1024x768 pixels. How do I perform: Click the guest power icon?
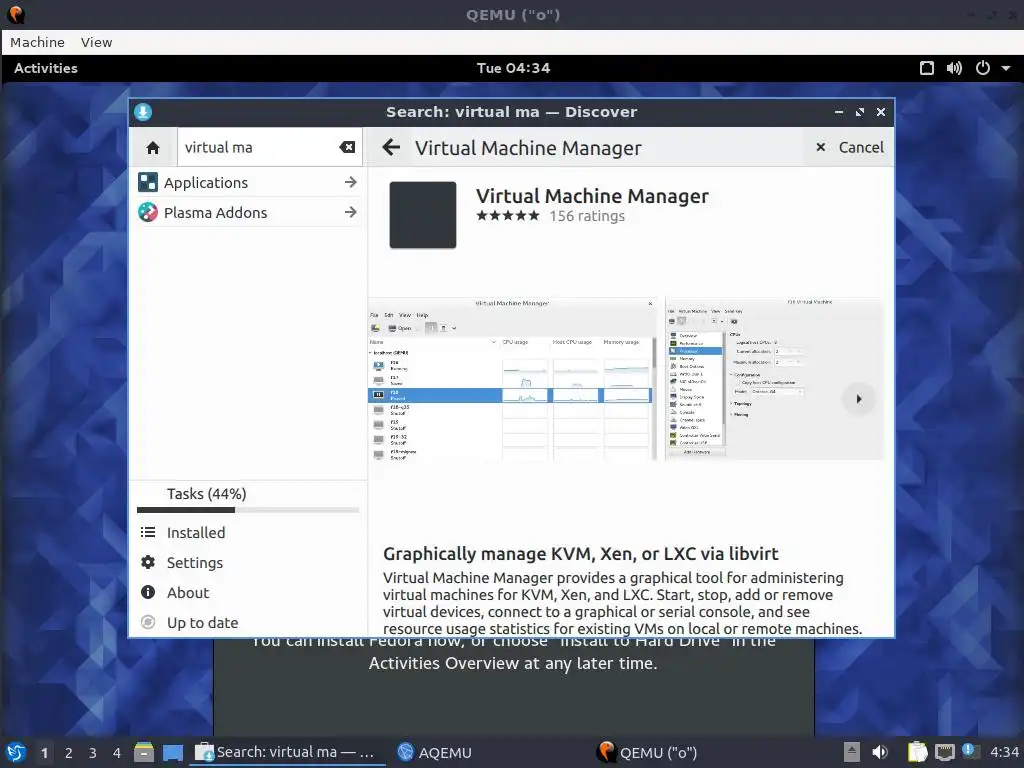click(x=982, y=68)
